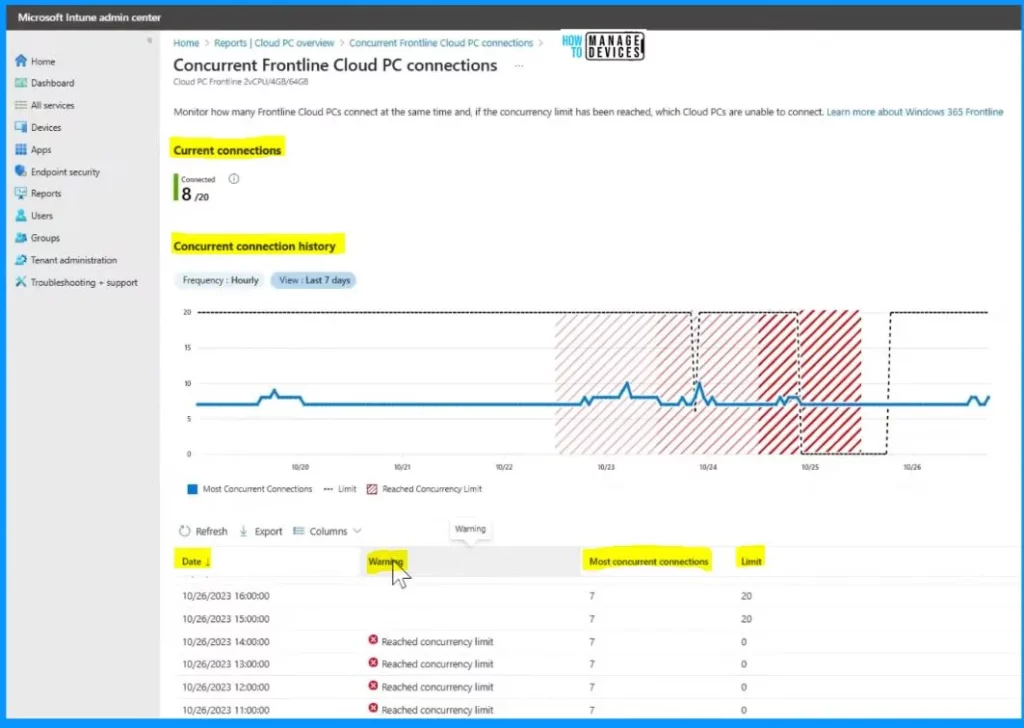Sort by Most concurrent connections header
Viewport: 1024px width, 728px height.
(x=648, y=561)
